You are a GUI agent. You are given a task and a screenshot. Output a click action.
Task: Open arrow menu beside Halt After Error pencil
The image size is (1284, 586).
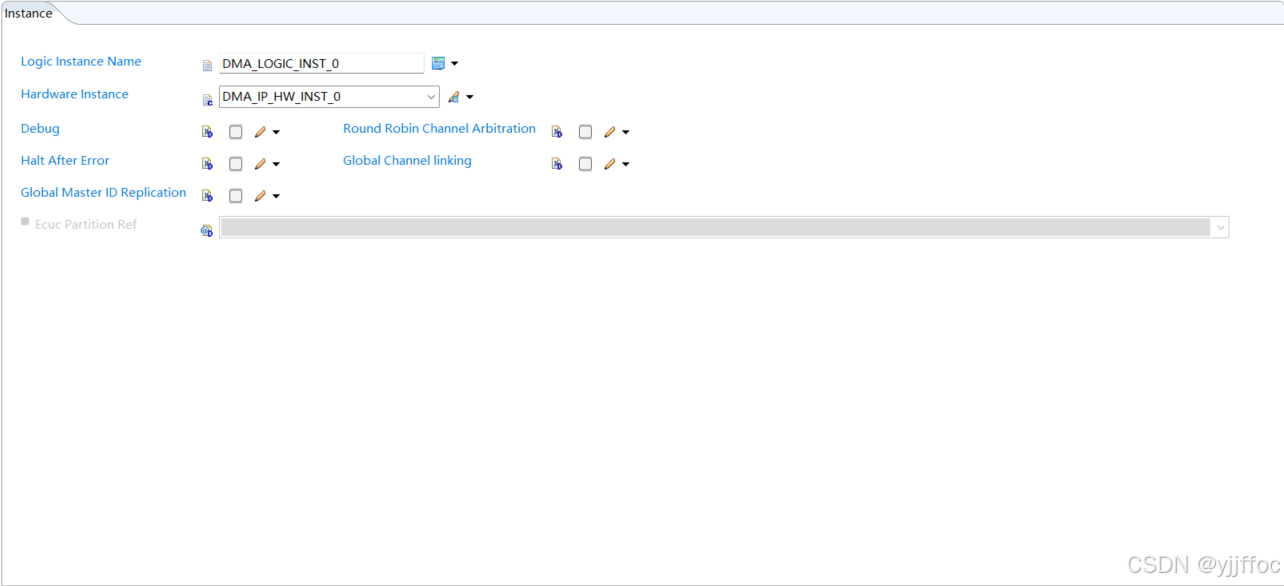coord(276,164)
